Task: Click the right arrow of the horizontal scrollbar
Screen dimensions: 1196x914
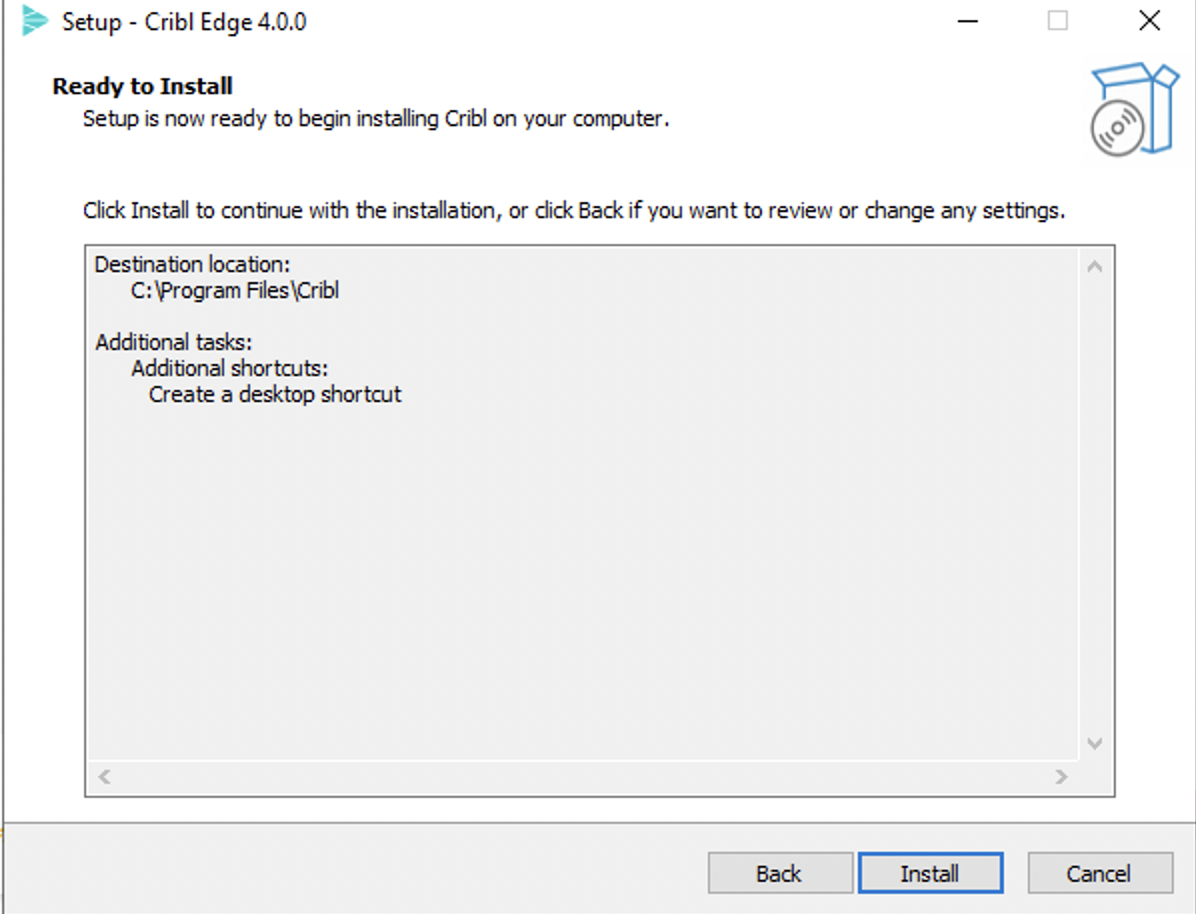Action: 1062,776
